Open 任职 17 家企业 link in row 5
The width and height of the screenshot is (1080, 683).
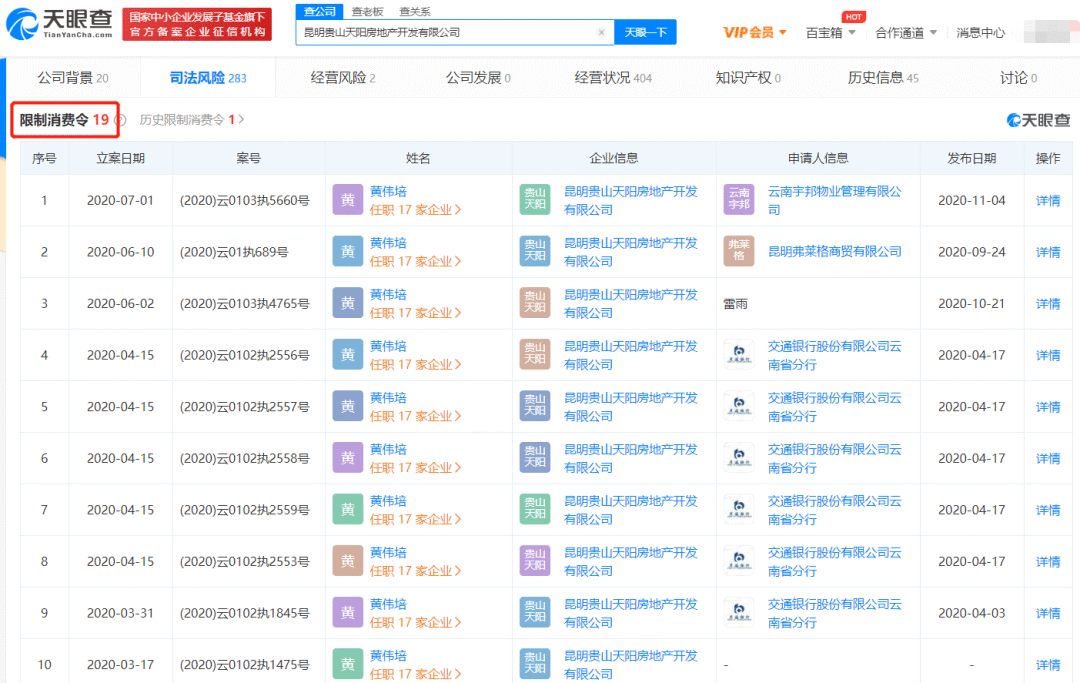pyautogui.click(x=415, y=416)
